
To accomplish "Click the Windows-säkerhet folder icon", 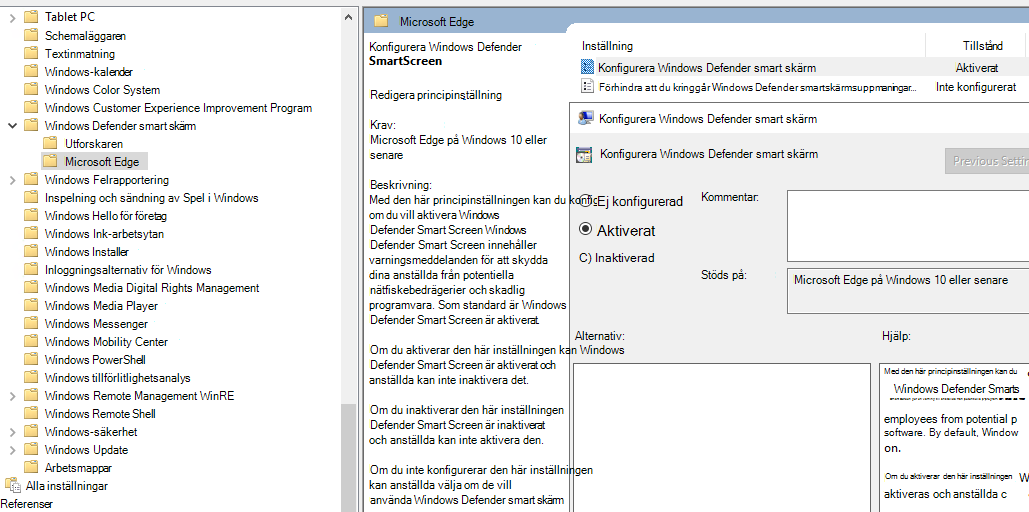I will [x=31, y=431].
